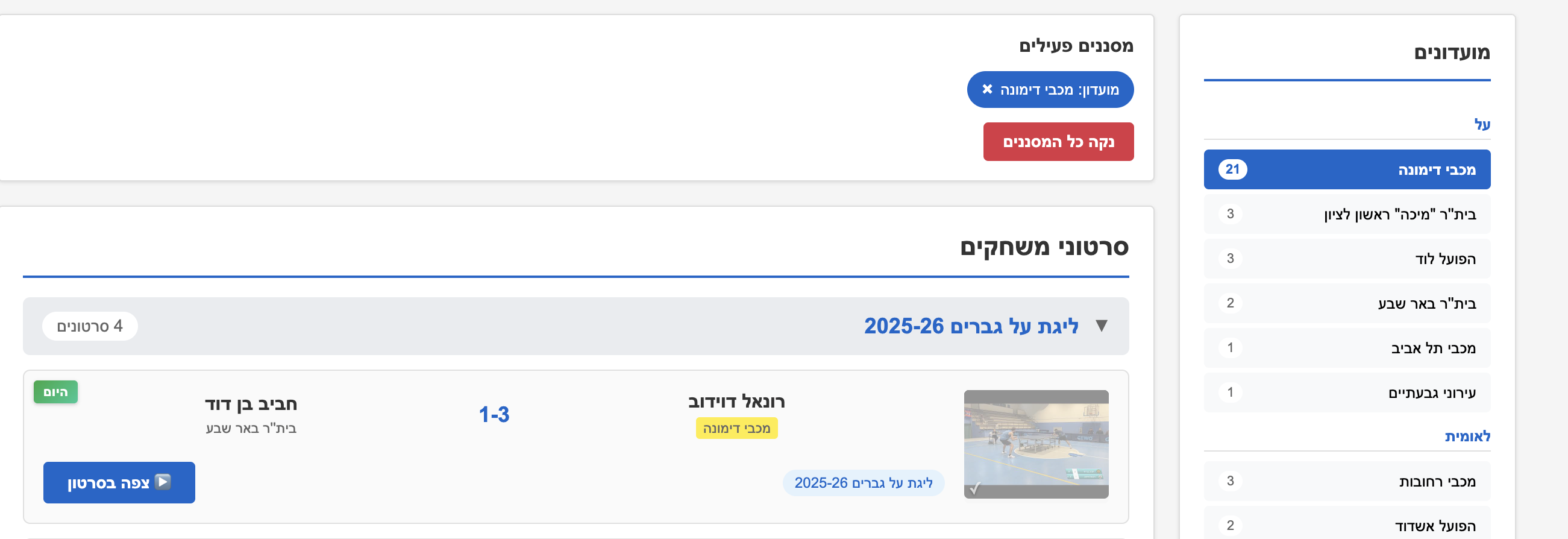The height and width of the screenshot is (539, 1568).
Task: Click the 4 סרטונים count badge
Action: (x=90, y=326)
